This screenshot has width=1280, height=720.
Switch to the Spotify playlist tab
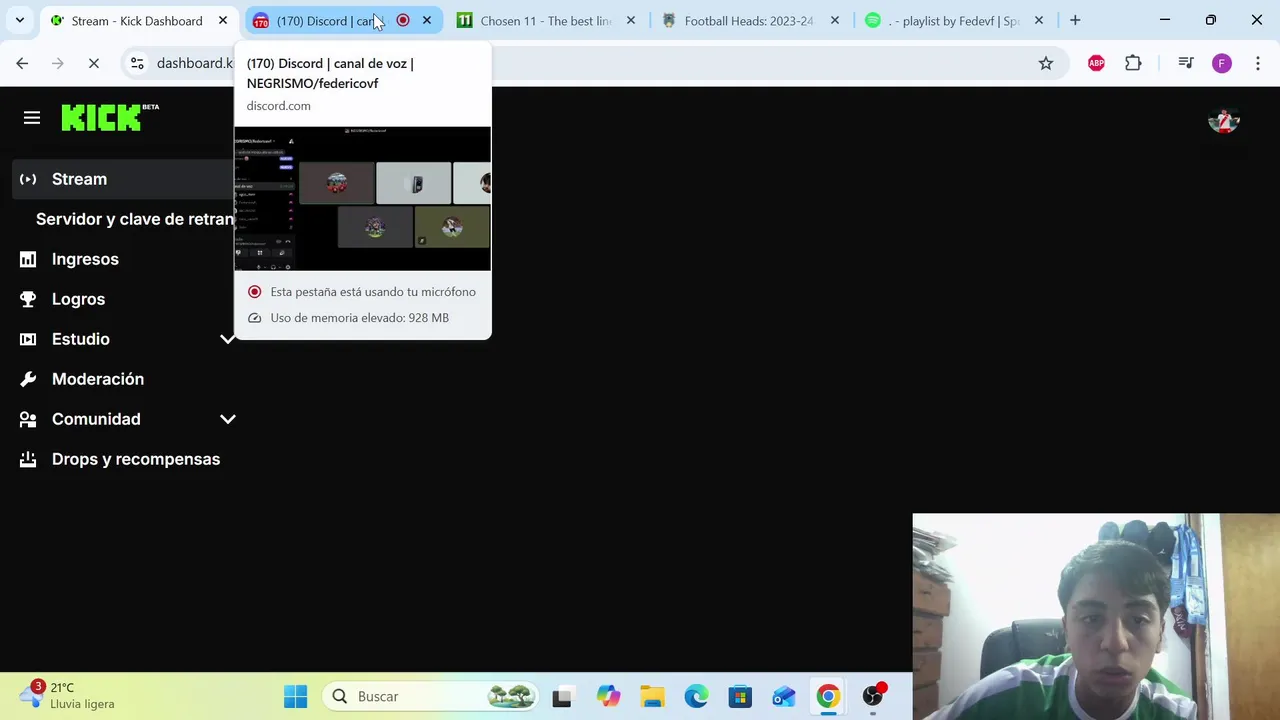tap(953, 20)
